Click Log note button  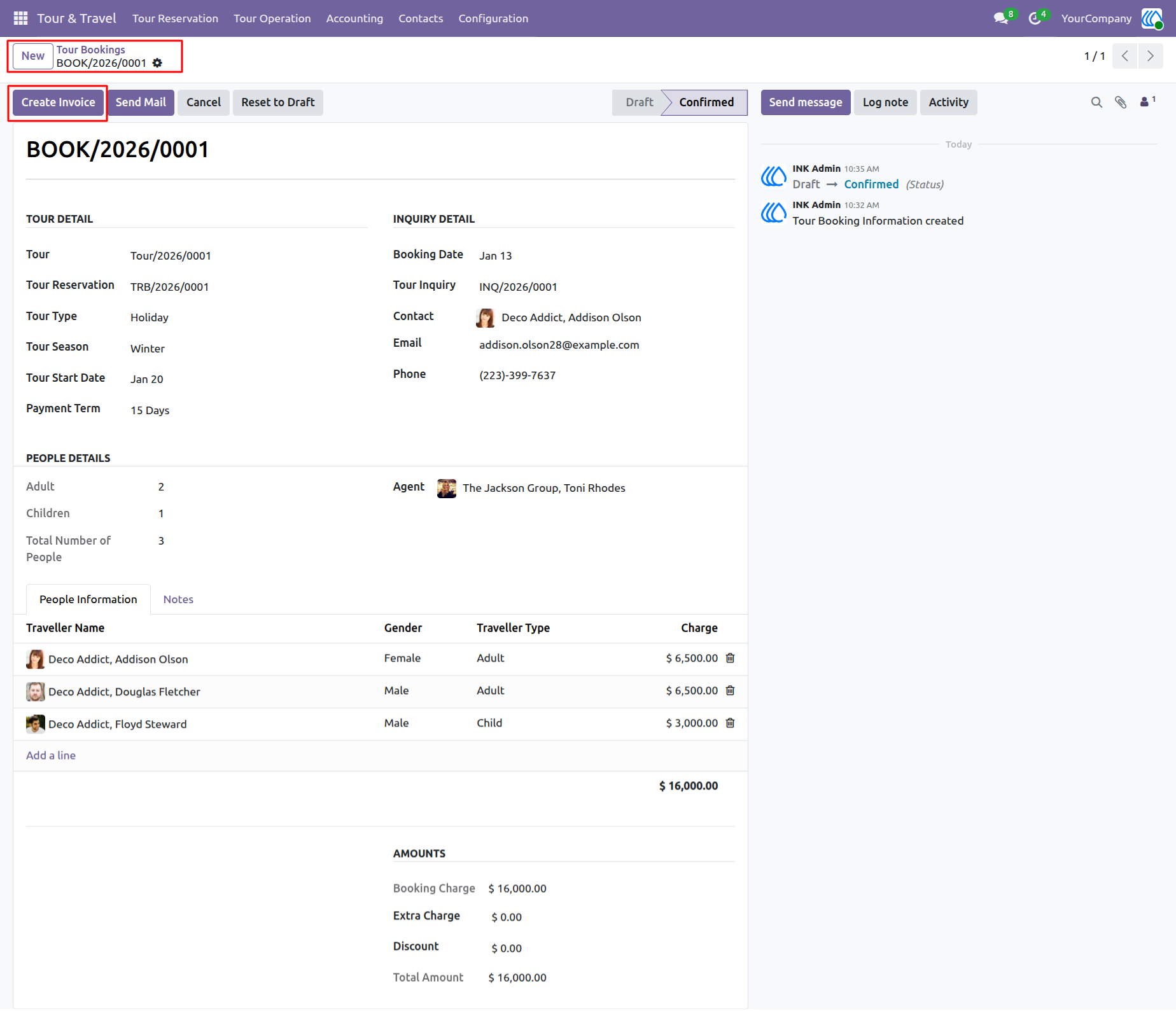[x=885, y=102]
